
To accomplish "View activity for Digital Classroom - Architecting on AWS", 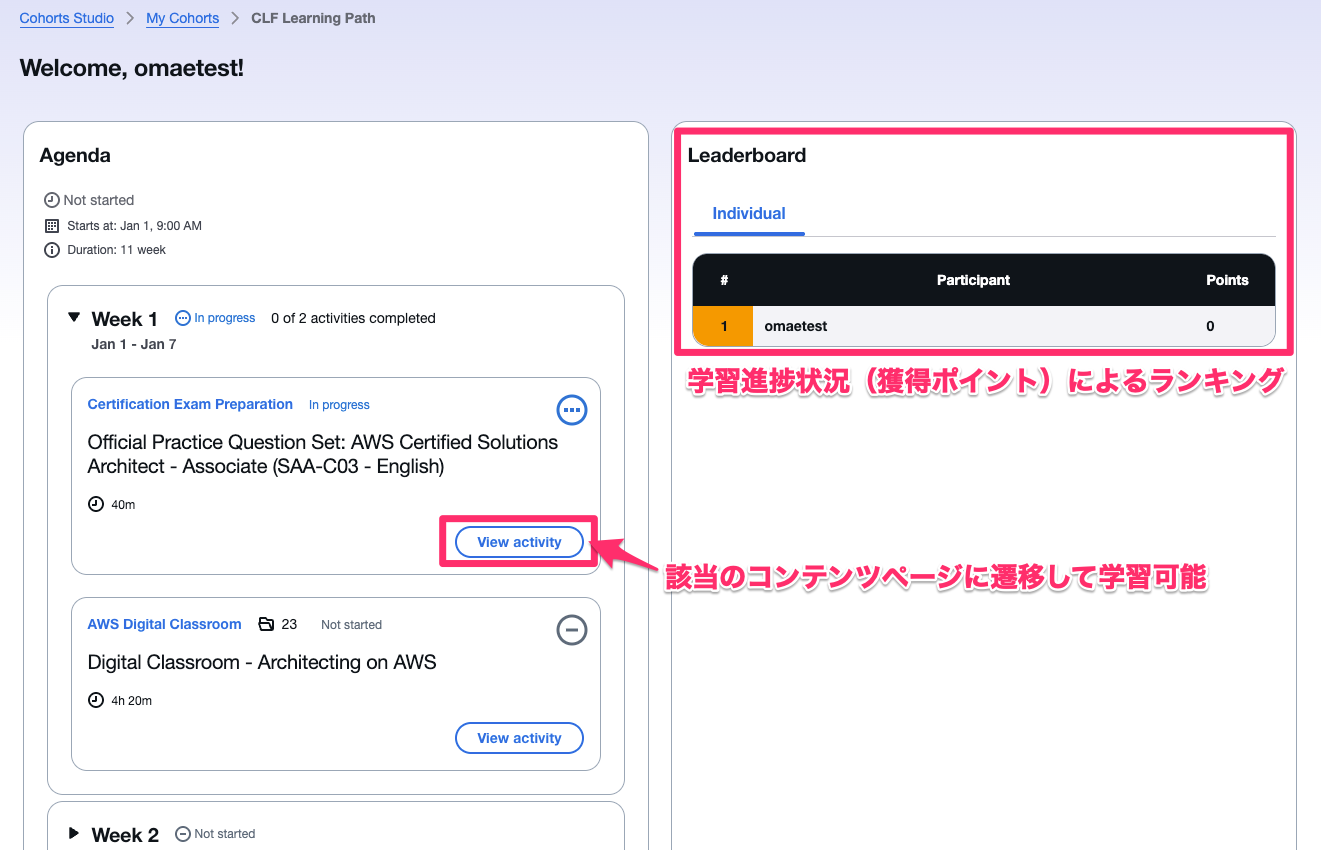I will 519,738.
